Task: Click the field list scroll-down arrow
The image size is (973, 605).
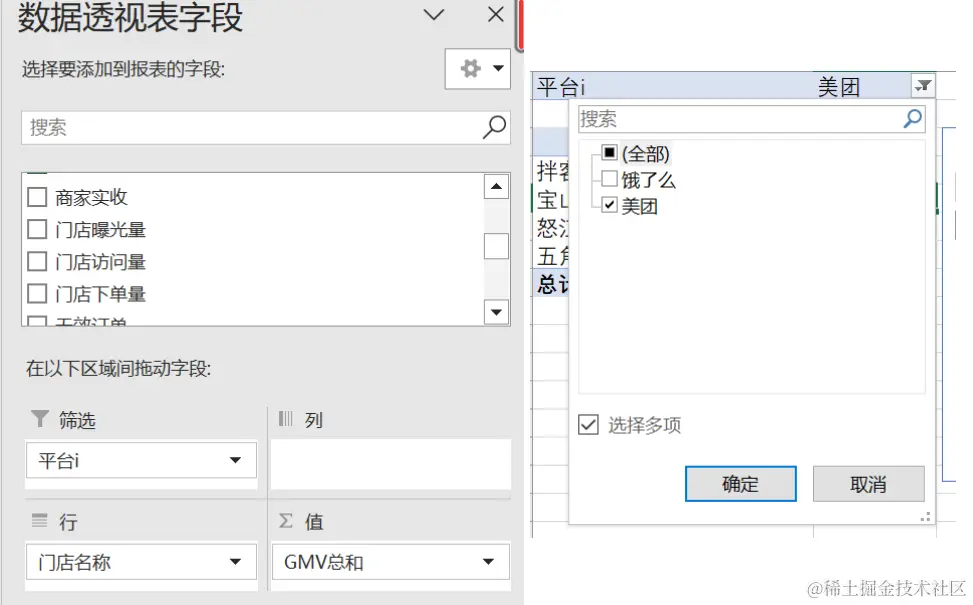Action: pyautogui.click(x=494, y=313)
